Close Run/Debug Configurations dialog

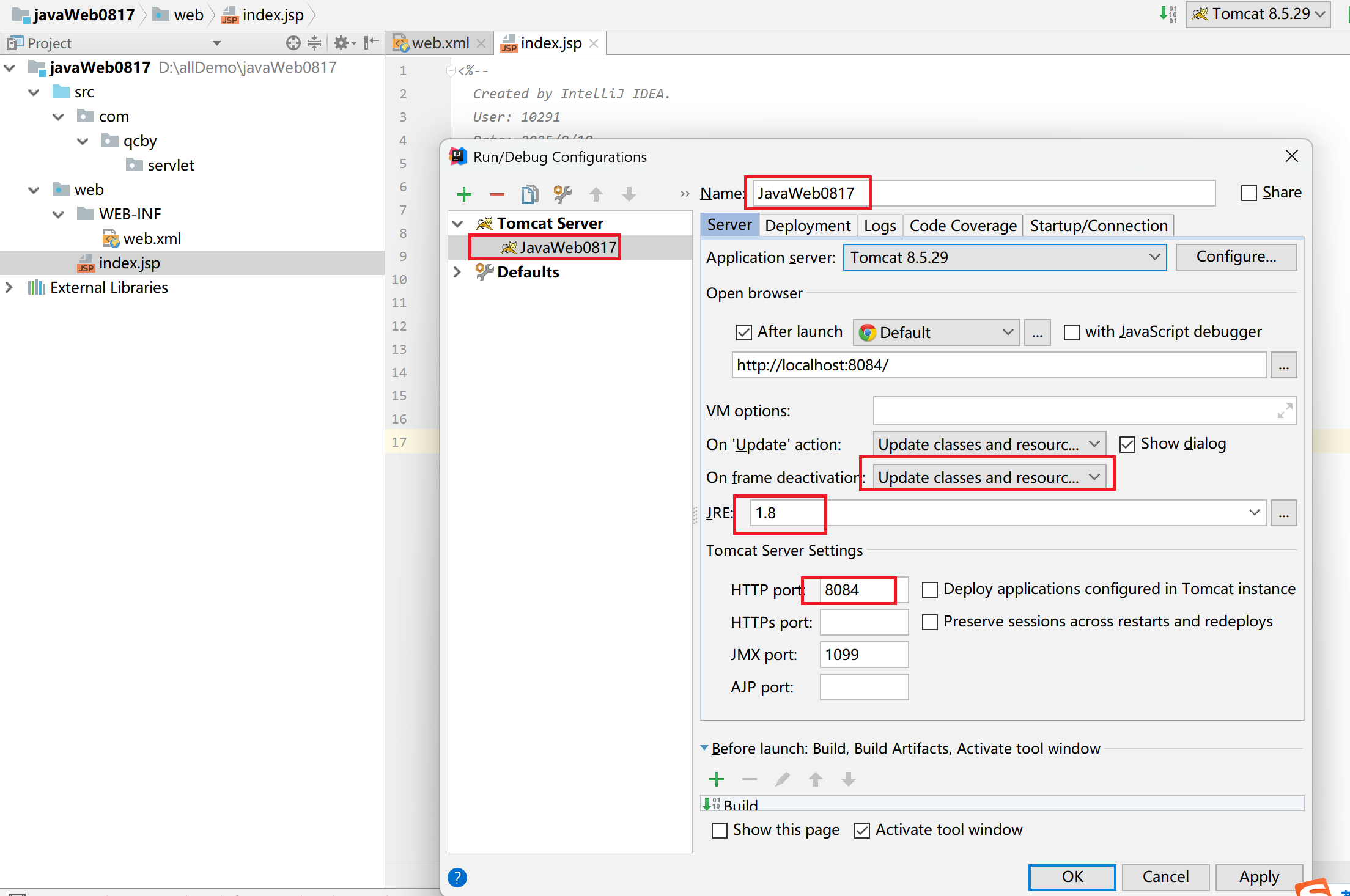tap(1292, 156)
